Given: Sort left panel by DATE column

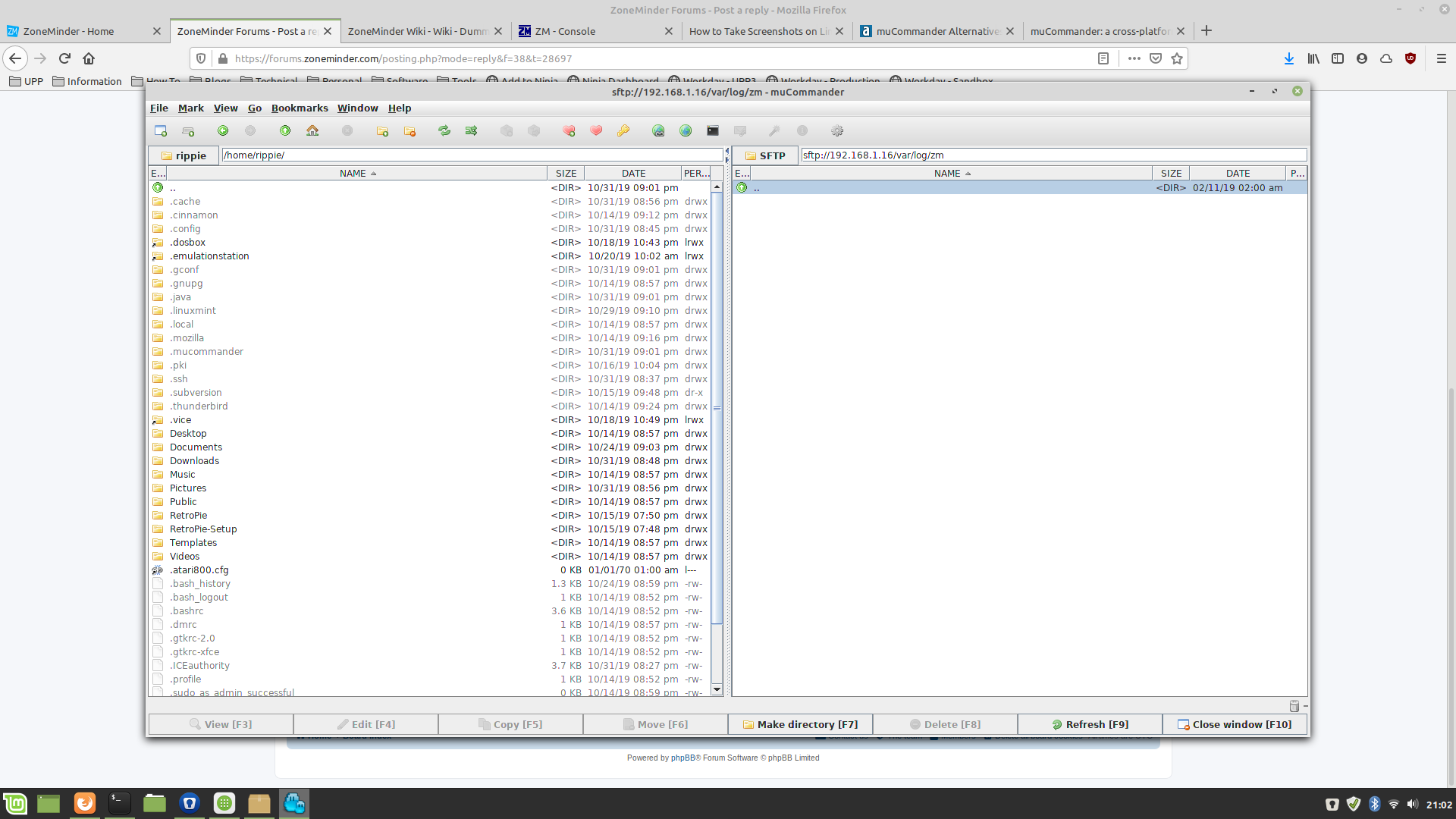Looking at the screenshot, I should point(633,174).
